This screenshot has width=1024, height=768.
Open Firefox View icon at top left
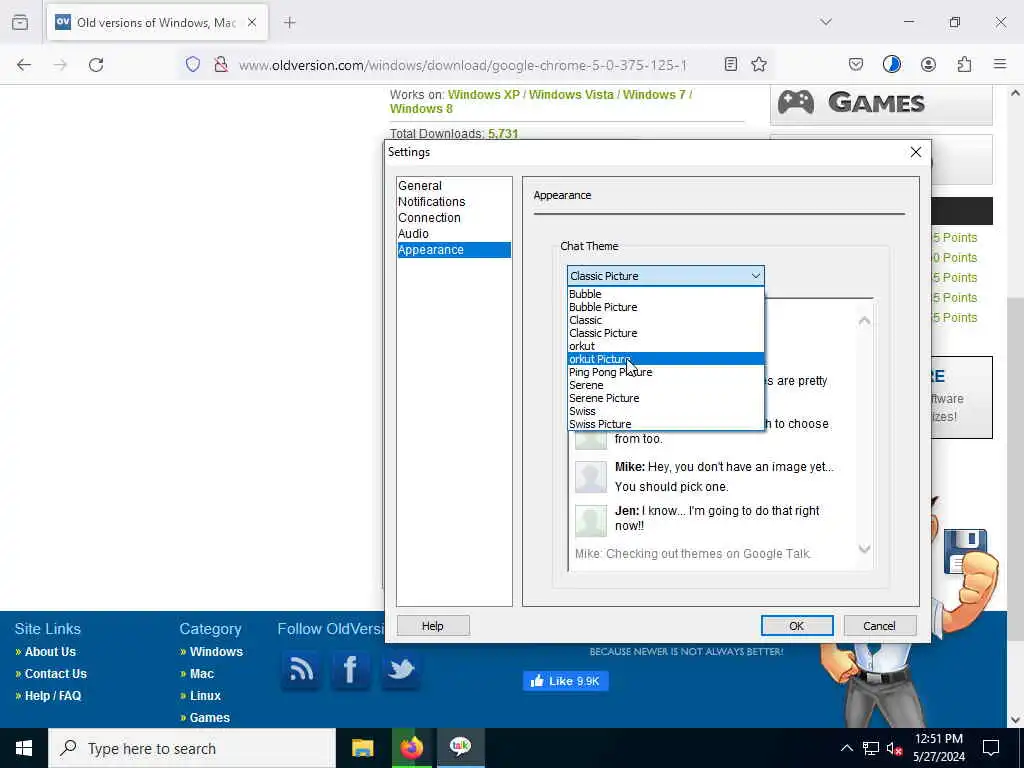(20, 22)
